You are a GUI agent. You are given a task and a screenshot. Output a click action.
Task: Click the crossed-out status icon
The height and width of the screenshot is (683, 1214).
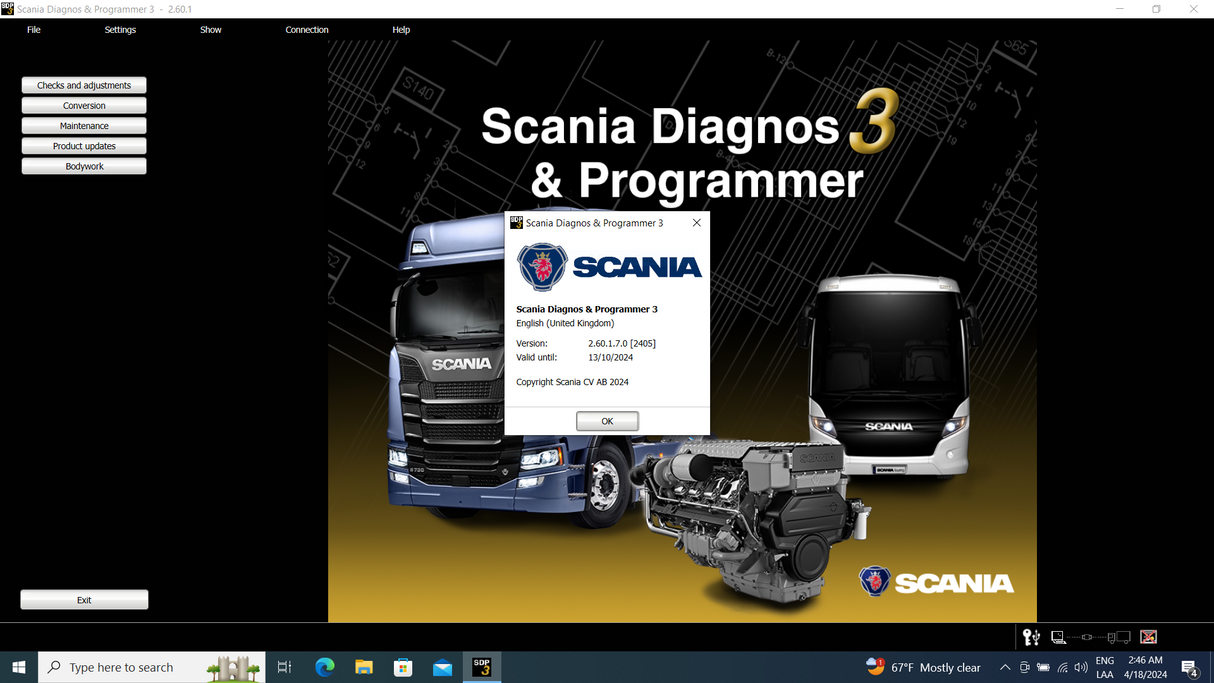click(1148, 637)
